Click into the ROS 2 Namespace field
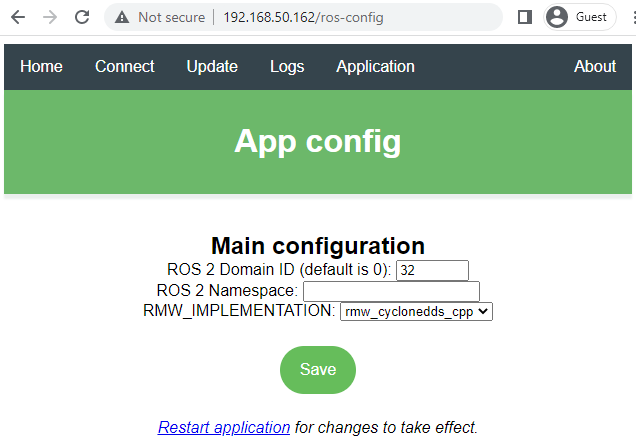Screen dimensions: 636x439 [x=391, y=291]
